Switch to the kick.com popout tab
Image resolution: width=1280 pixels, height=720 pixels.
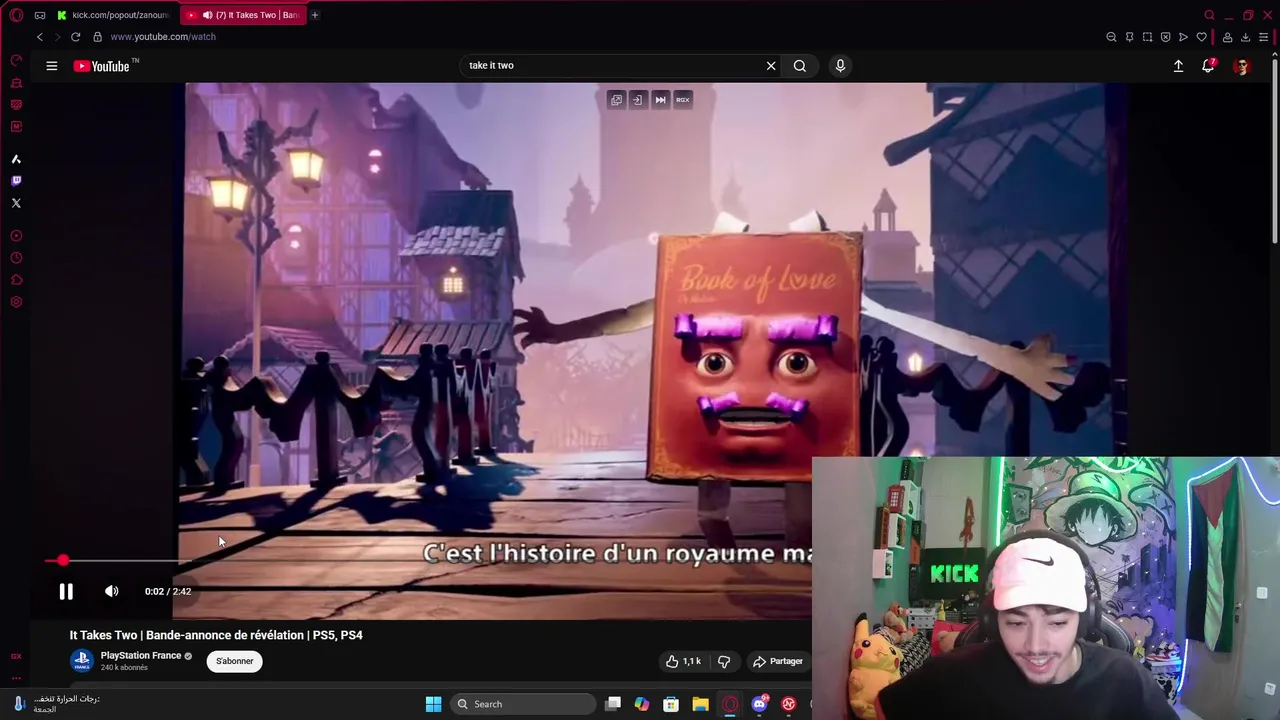pyautogui.click(x=113, y=15)
